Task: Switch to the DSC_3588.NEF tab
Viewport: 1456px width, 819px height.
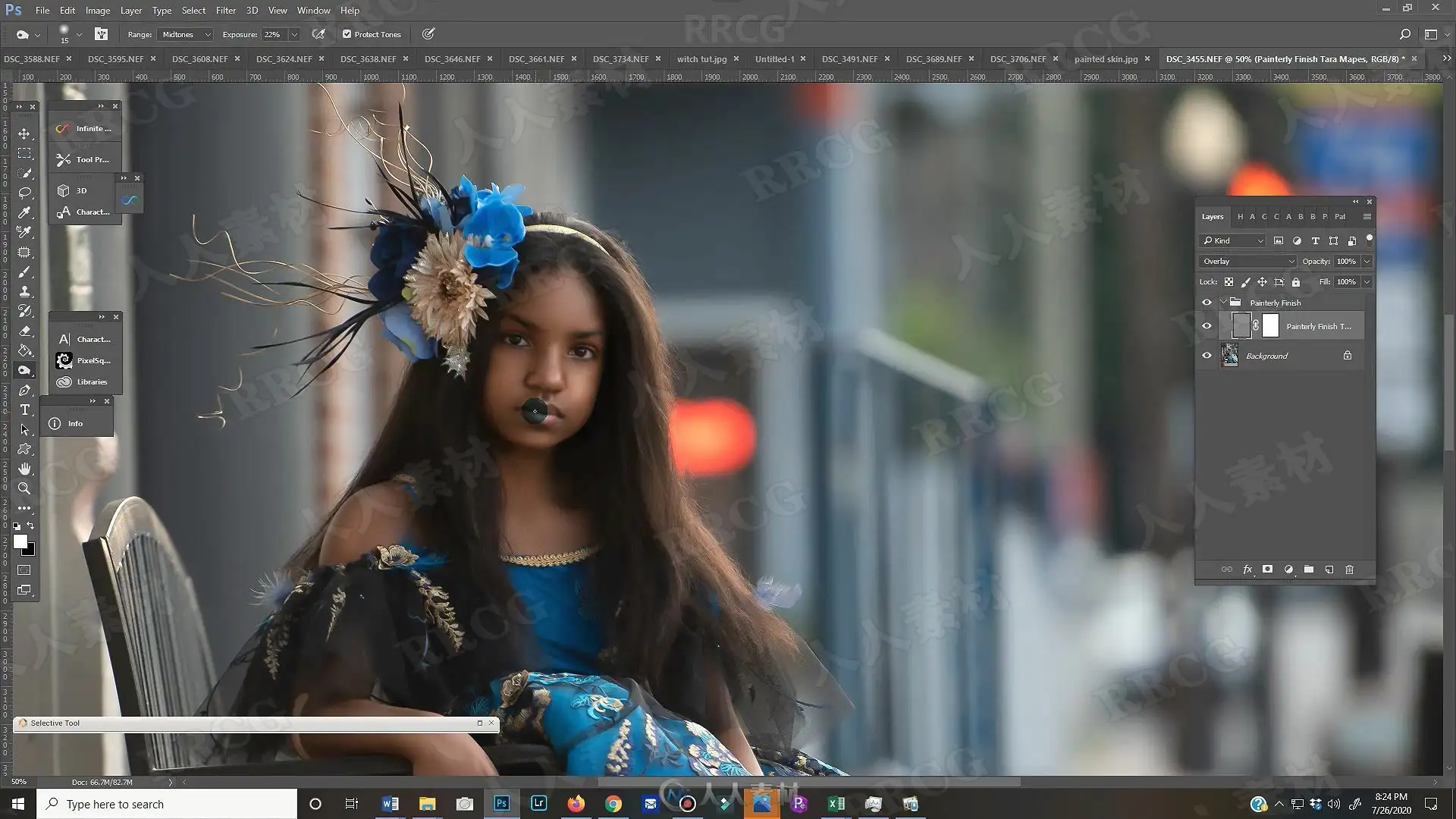Action: pos(32,58)
